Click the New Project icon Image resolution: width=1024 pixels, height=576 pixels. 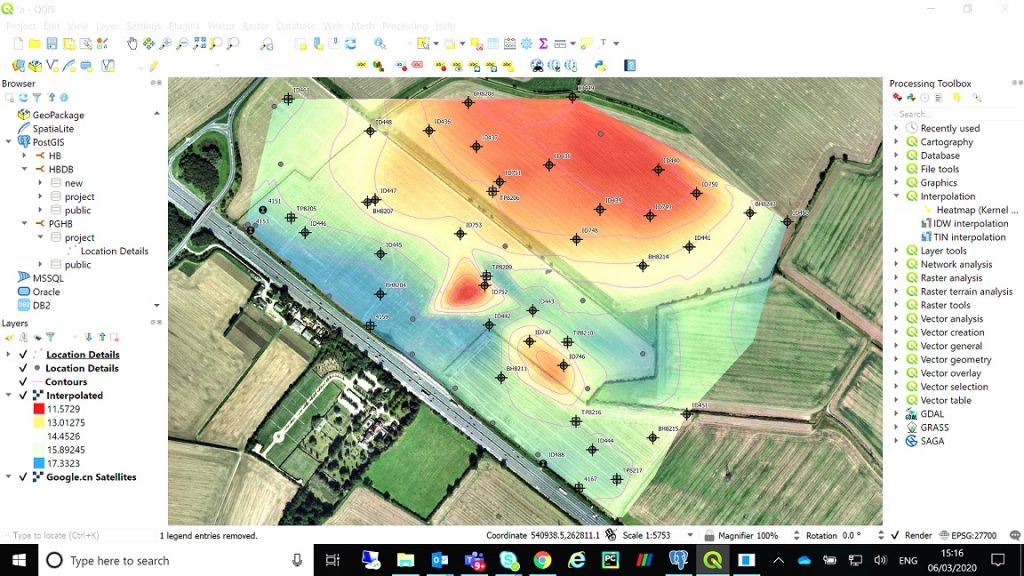pyautogui.click(x=17, y=43)
